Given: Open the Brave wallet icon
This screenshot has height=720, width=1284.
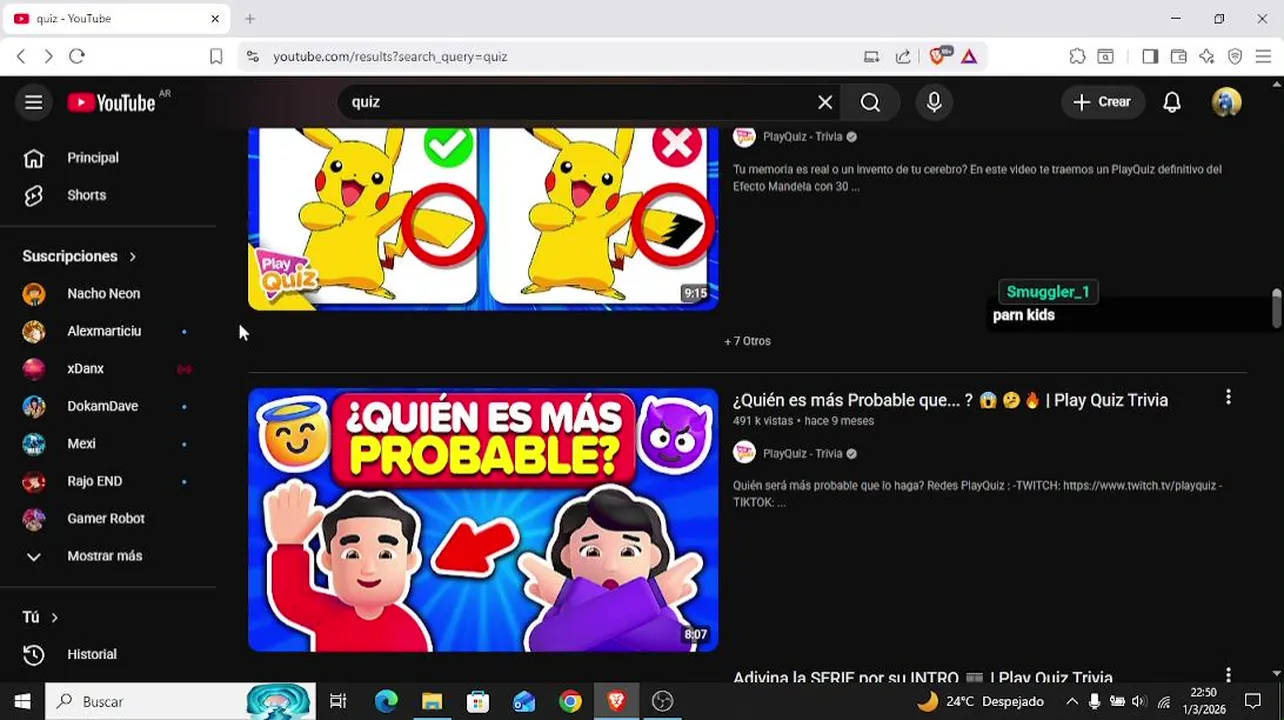Looking at the screenshot, I should (x=1179, y=57).
